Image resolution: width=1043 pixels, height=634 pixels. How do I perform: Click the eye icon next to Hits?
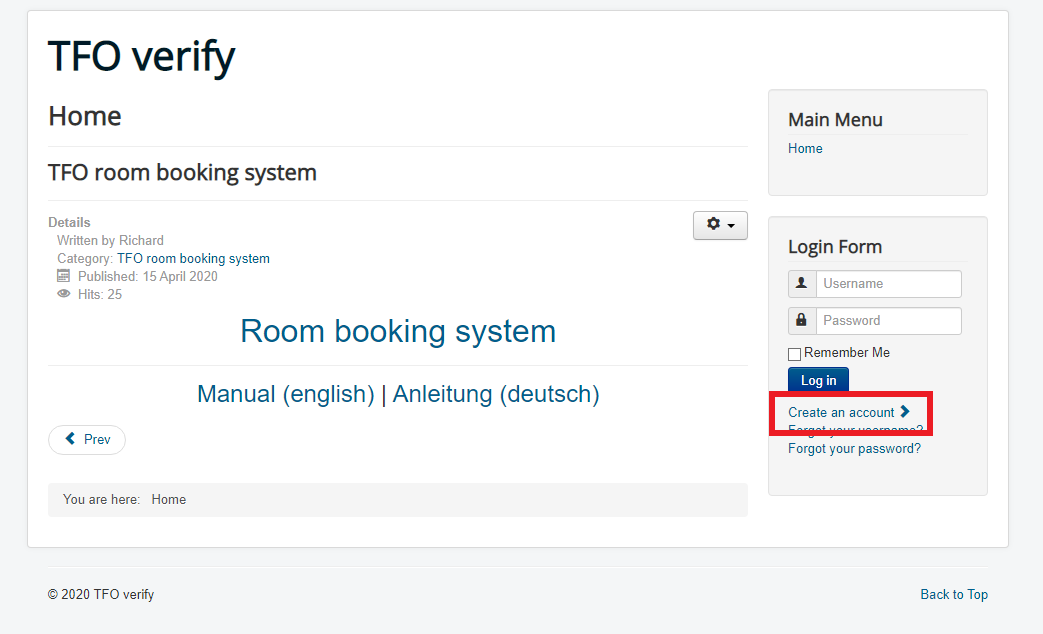pos(64,294)
